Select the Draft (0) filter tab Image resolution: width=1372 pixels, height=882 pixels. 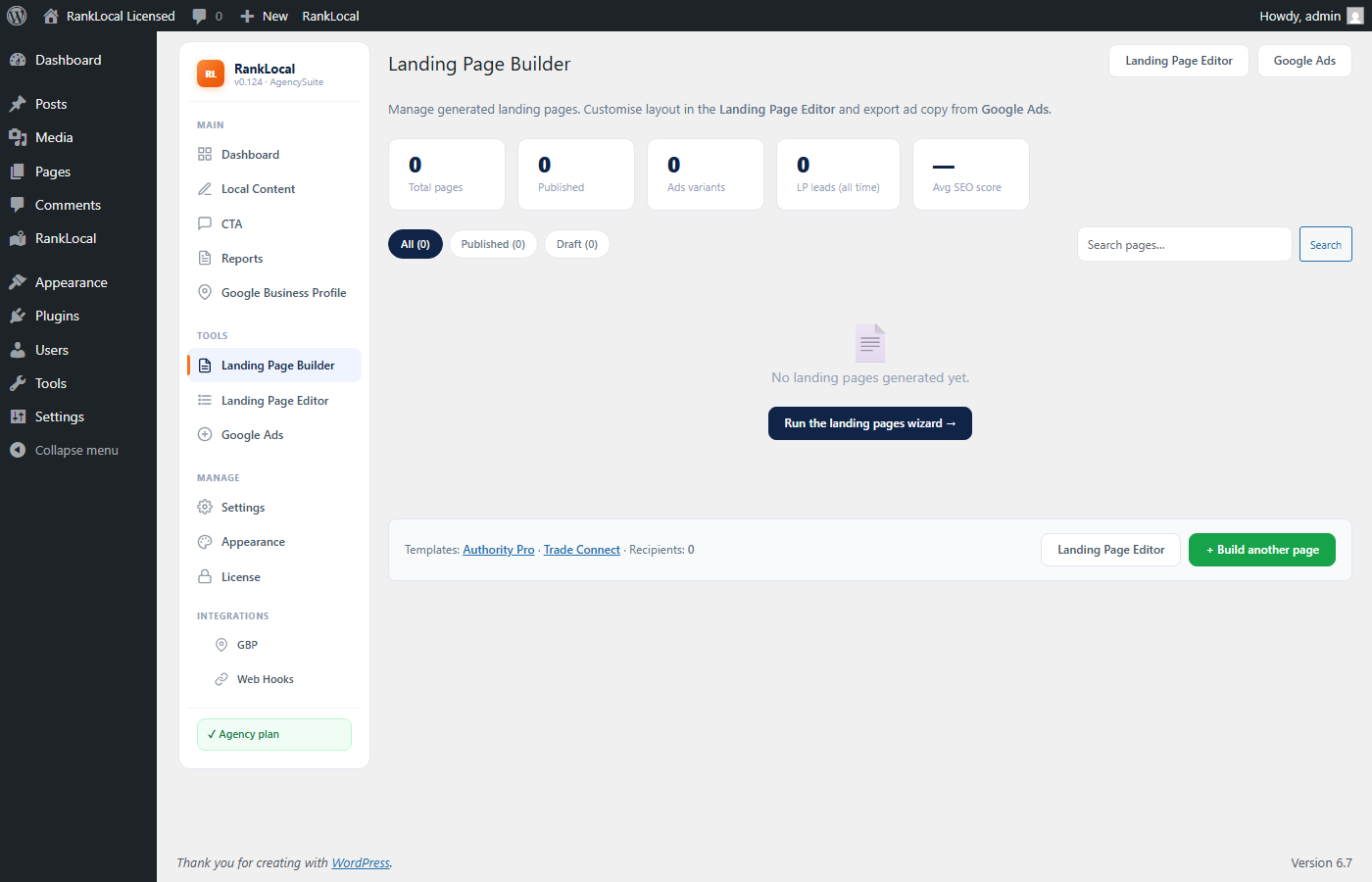[577, 244]
